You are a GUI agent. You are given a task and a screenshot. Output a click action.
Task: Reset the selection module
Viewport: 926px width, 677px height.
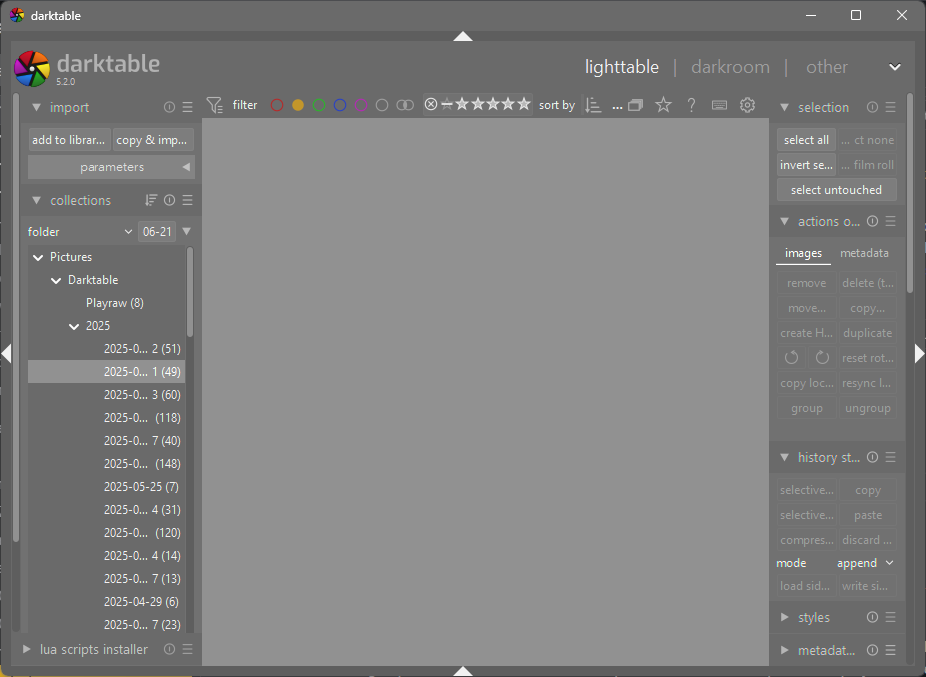pos(872,107)
